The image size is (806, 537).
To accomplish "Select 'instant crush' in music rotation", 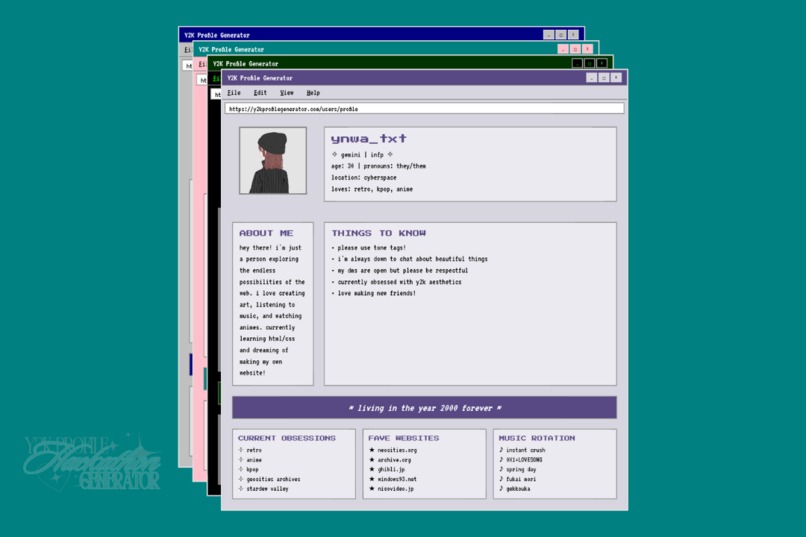I will (522, 450).
